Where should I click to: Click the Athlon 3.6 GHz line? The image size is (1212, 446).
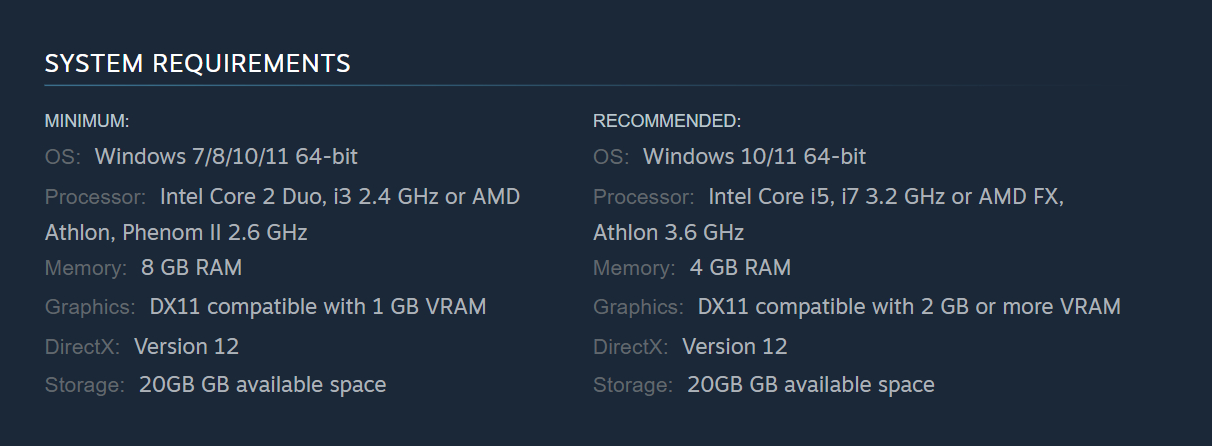tap(668, 233)
